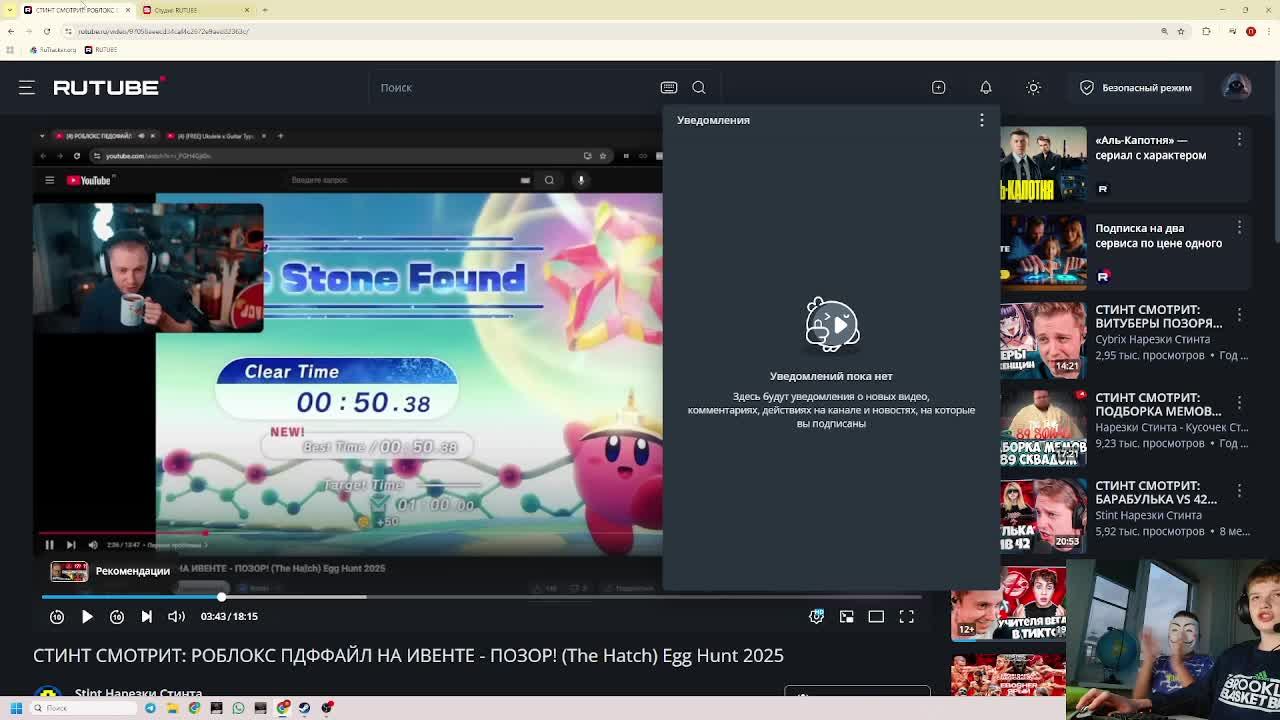The width and height of the screenshot is (1280, 720).
Task: Play the RUTUBE video
Action: (87, 617)
